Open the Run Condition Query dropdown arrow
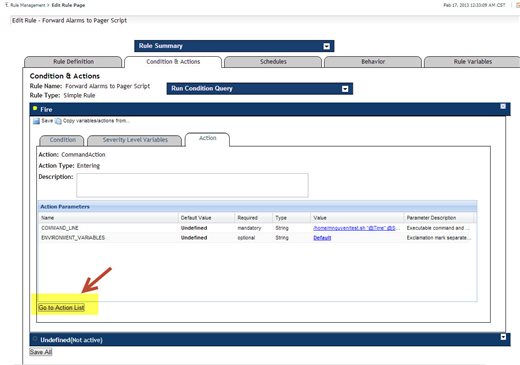This screenshot has height=365, width=520. pos(345,89)
